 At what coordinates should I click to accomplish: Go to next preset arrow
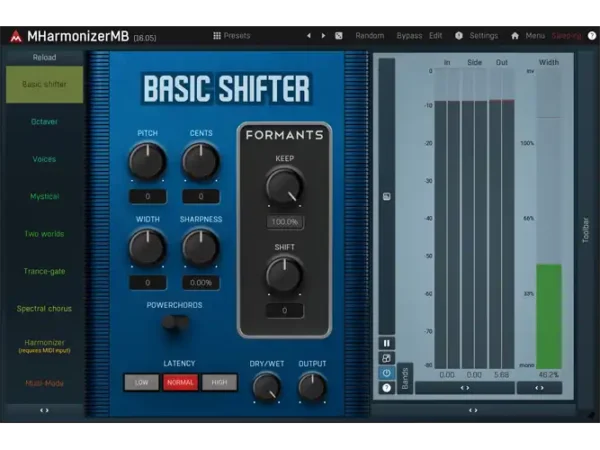coord(323,36)
